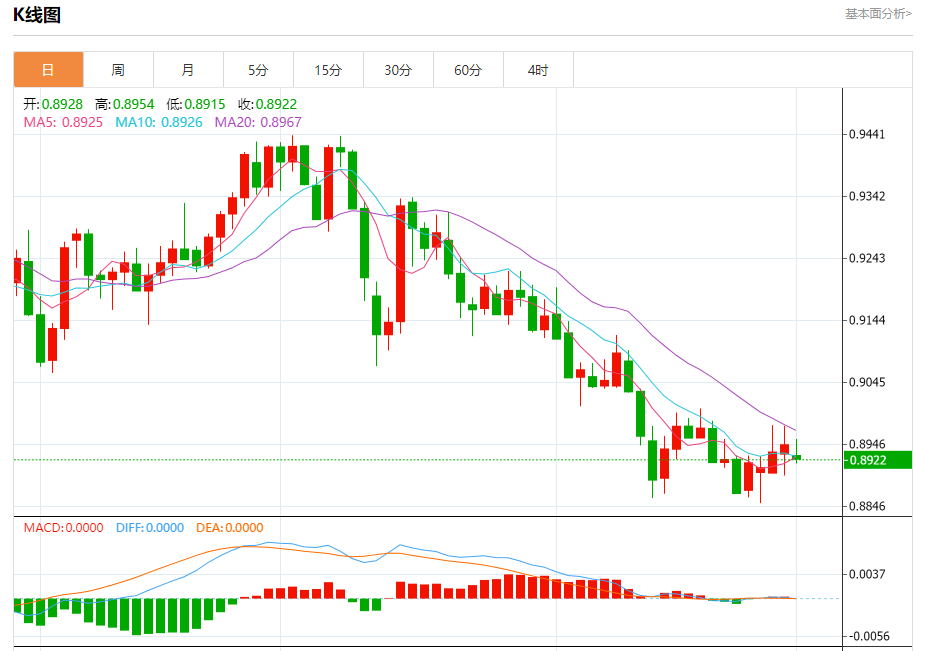Image resolution: width=936 pixels, height=651 pixels.
Task: Click the DEA:0.0000 label
Action: point(230,527)
